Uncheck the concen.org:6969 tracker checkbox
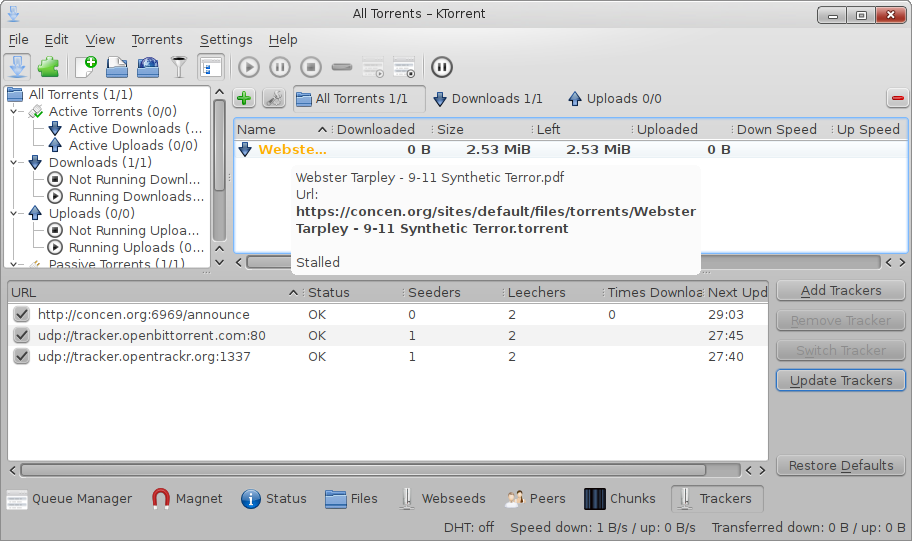This screenshot has height=541, width=912. [22, 314]
